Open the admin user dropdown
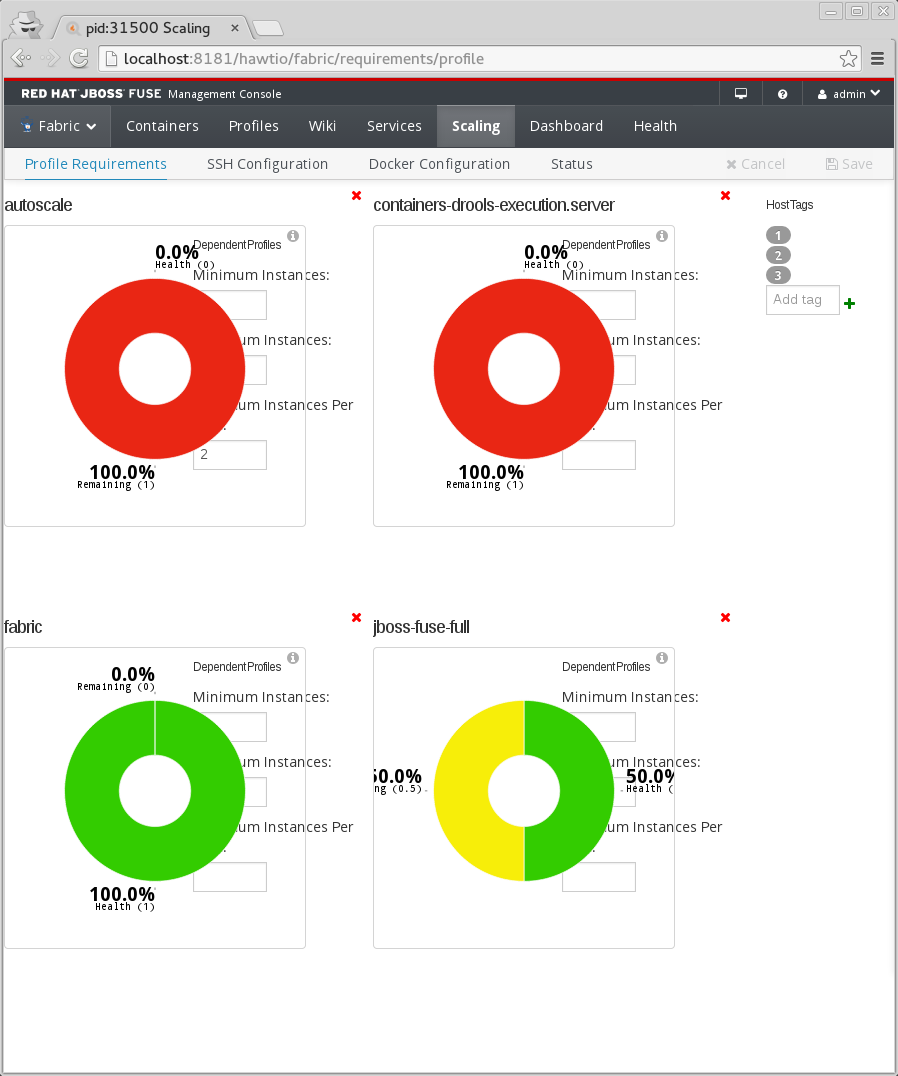The height and width of the screenshot is (1076, 898). tap(849, 94)
